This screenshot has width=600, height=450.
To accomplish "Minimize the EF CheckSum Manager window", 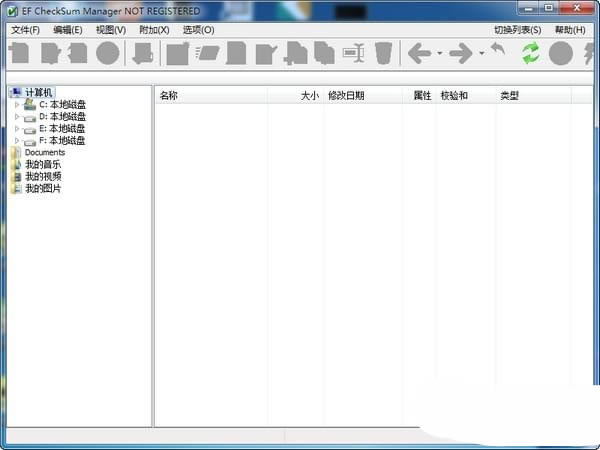I will 530,8.
